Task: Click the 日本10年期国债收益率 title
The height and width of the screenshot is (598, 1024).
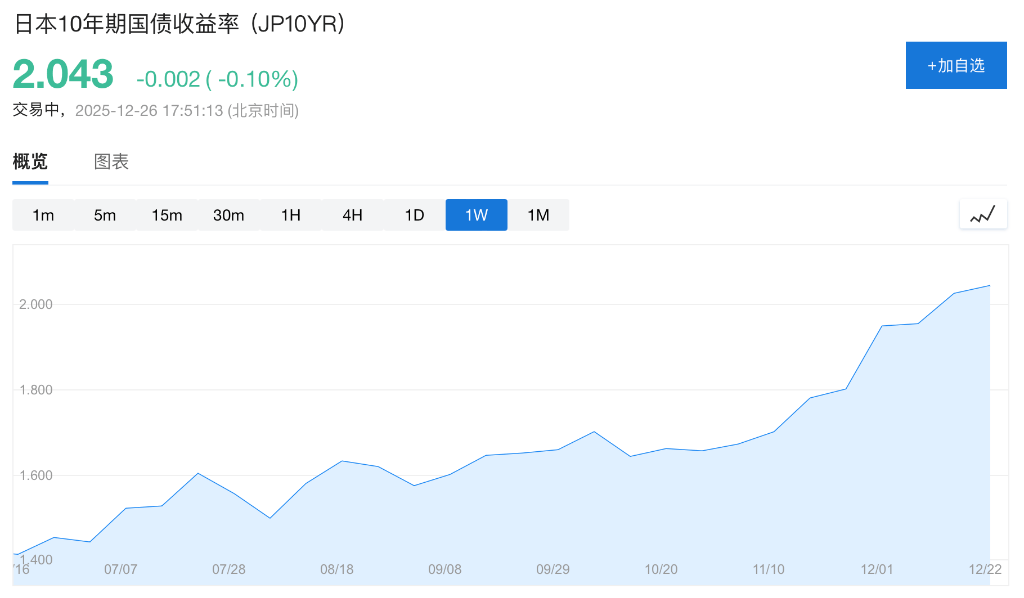Action: point(180,24)
